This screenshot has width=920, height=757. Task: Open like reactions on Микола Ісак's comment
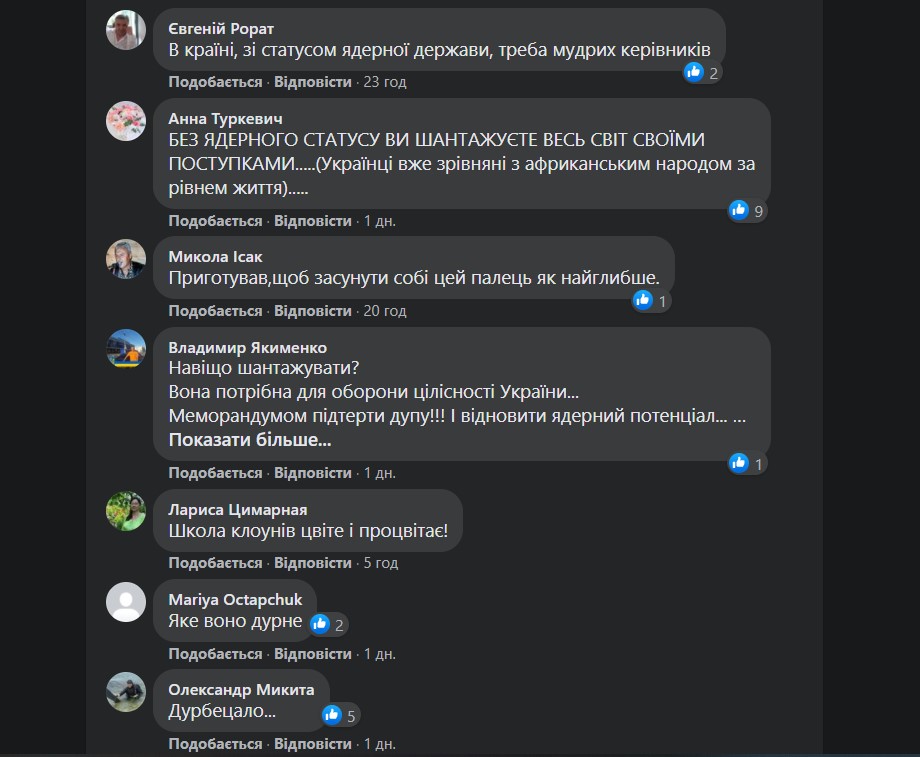tap(651, 301)
